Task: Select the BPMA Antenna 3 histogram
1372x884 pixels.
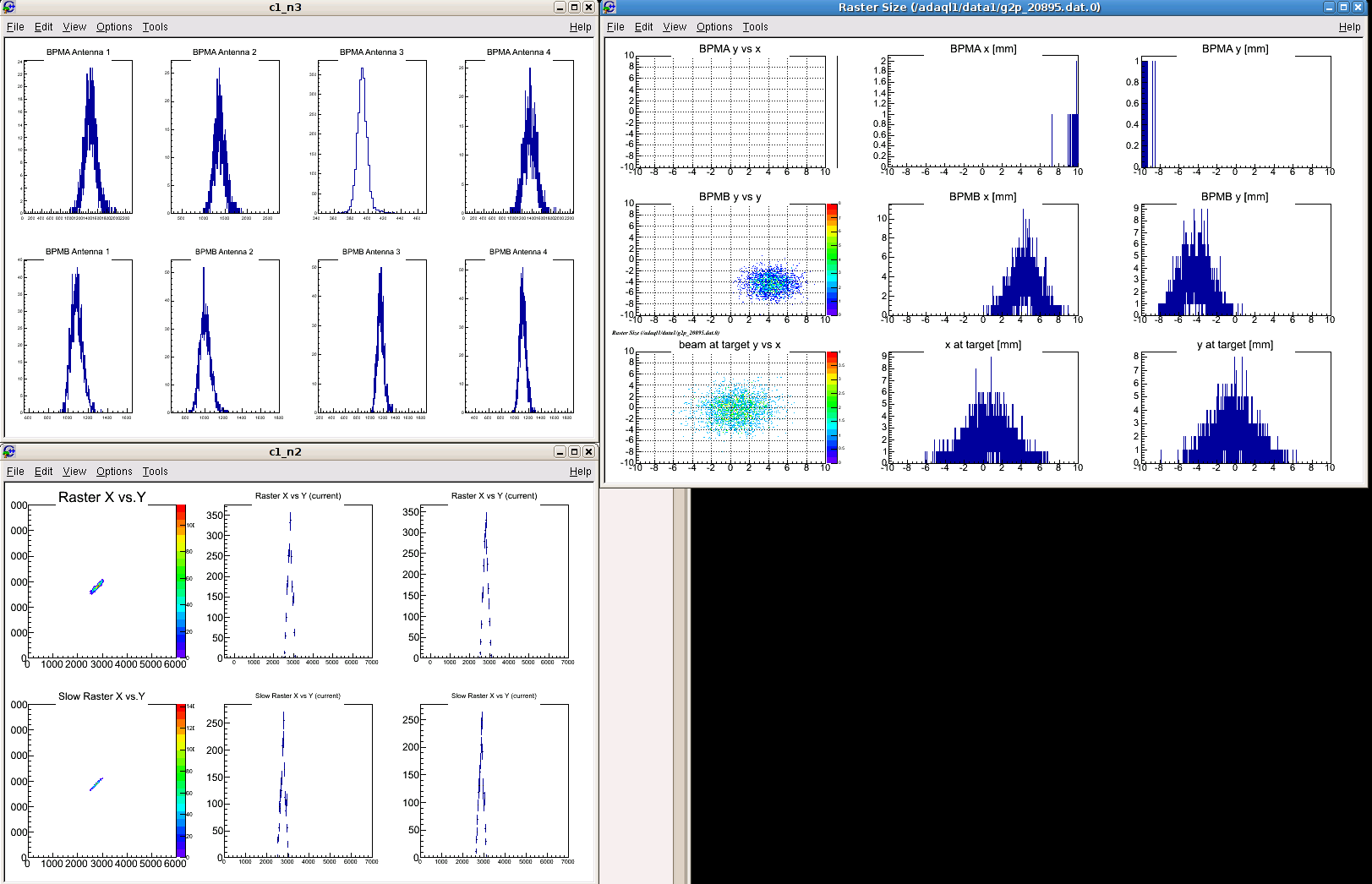Action: (x=372, y=137)
